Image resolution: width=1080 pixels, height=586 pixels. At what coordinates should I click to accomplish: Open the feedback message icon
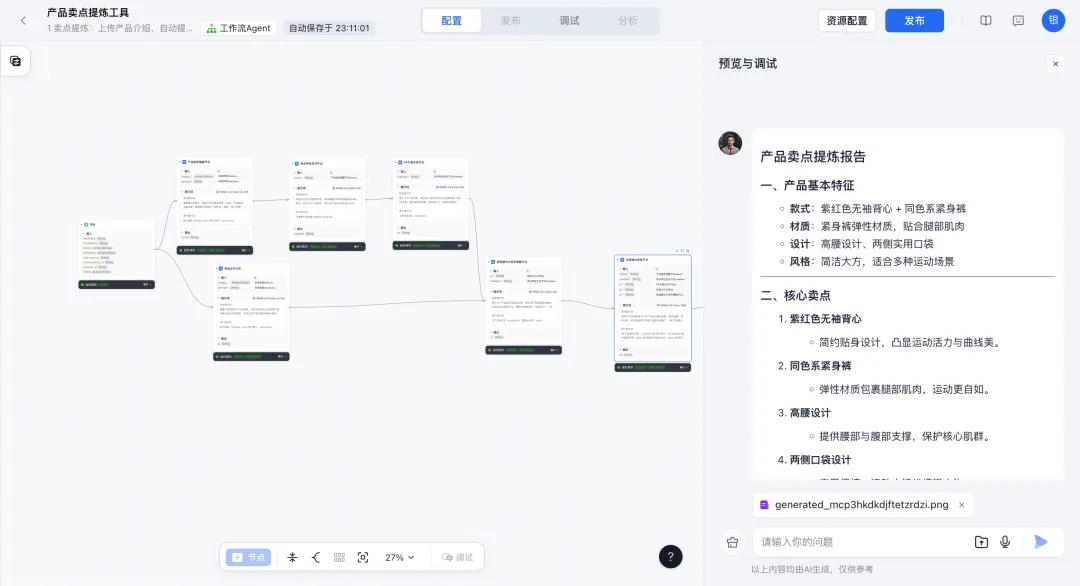(1018, 21)
